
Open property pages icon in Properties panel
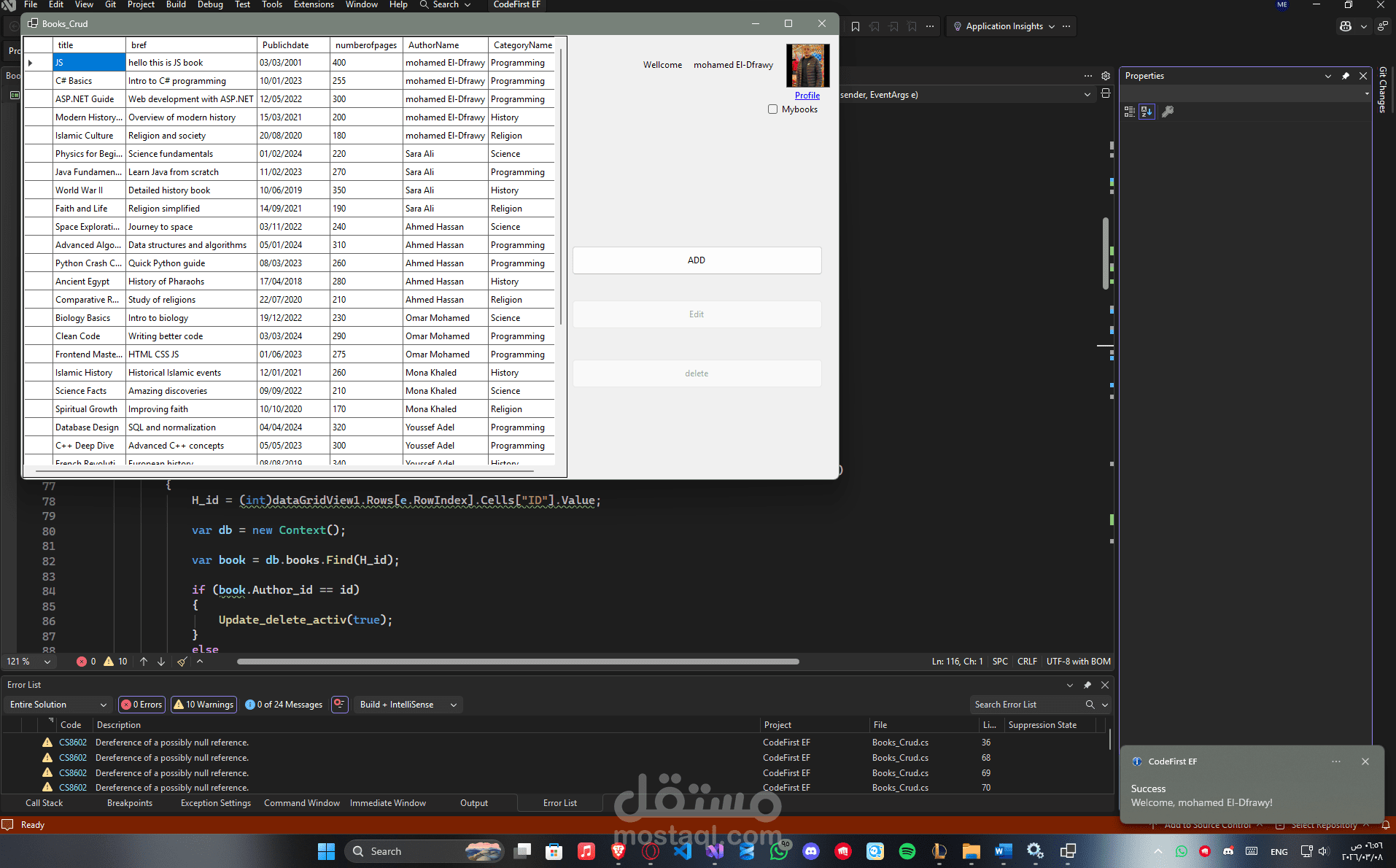pyautogui.click(x=1168, y=112)
